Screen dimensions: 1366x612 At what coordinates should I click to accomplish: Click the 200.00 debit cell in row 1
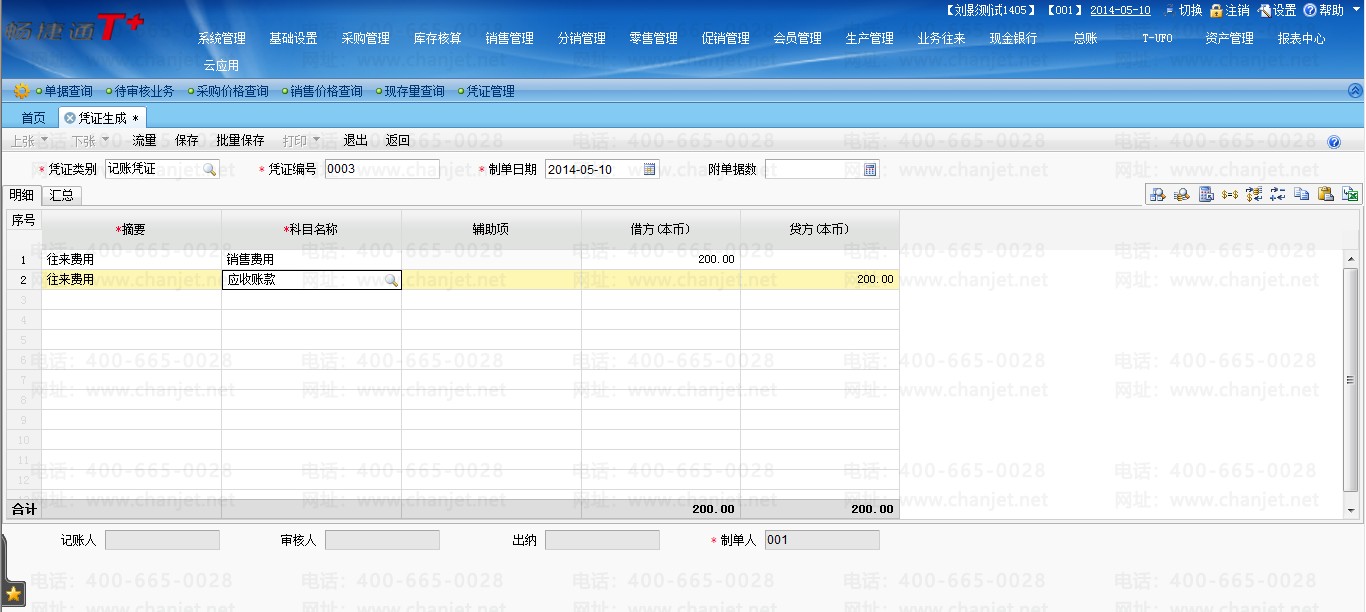point(660,260)
